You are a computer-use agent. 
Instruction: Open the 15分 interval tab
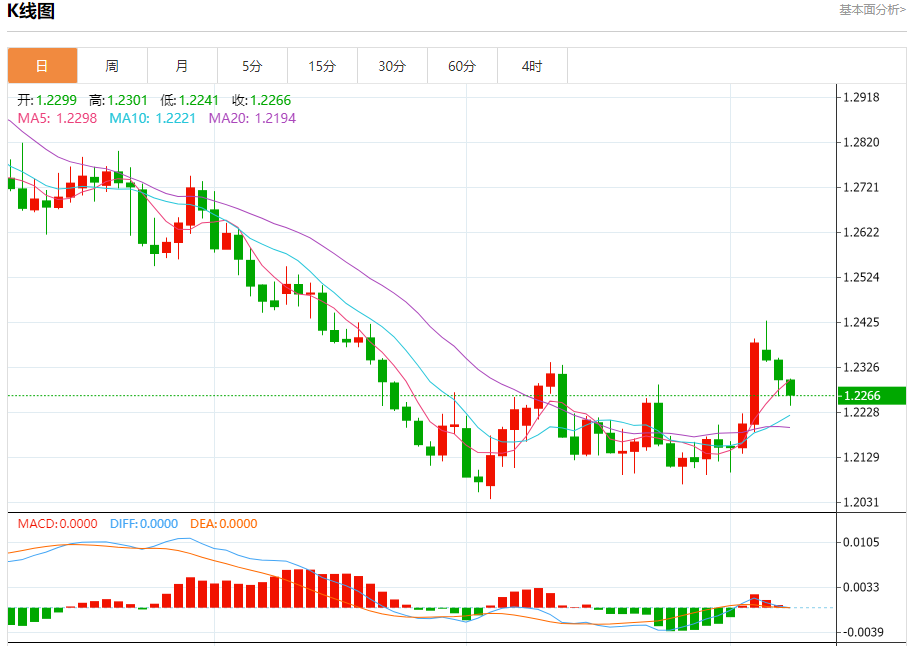pos(322,66)
